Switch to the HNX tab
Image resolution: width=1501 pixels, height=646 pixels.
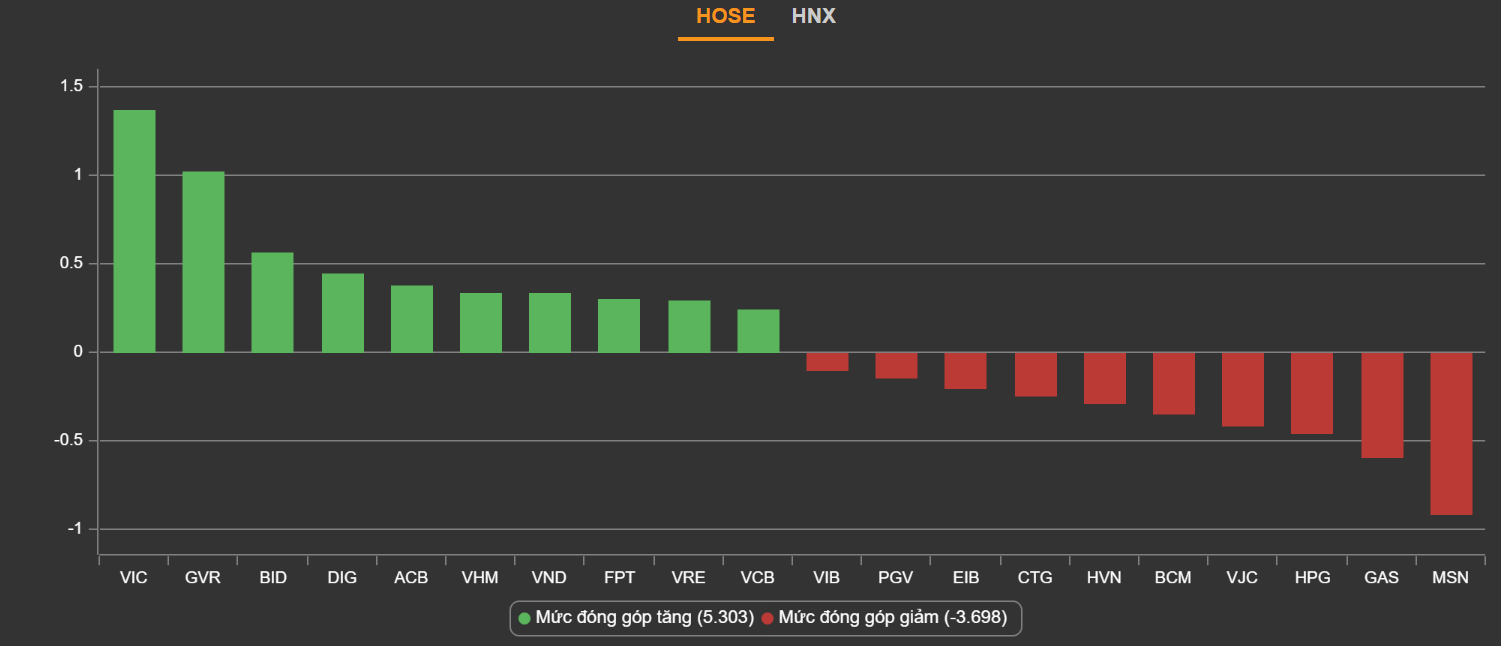tap(813, 17)
